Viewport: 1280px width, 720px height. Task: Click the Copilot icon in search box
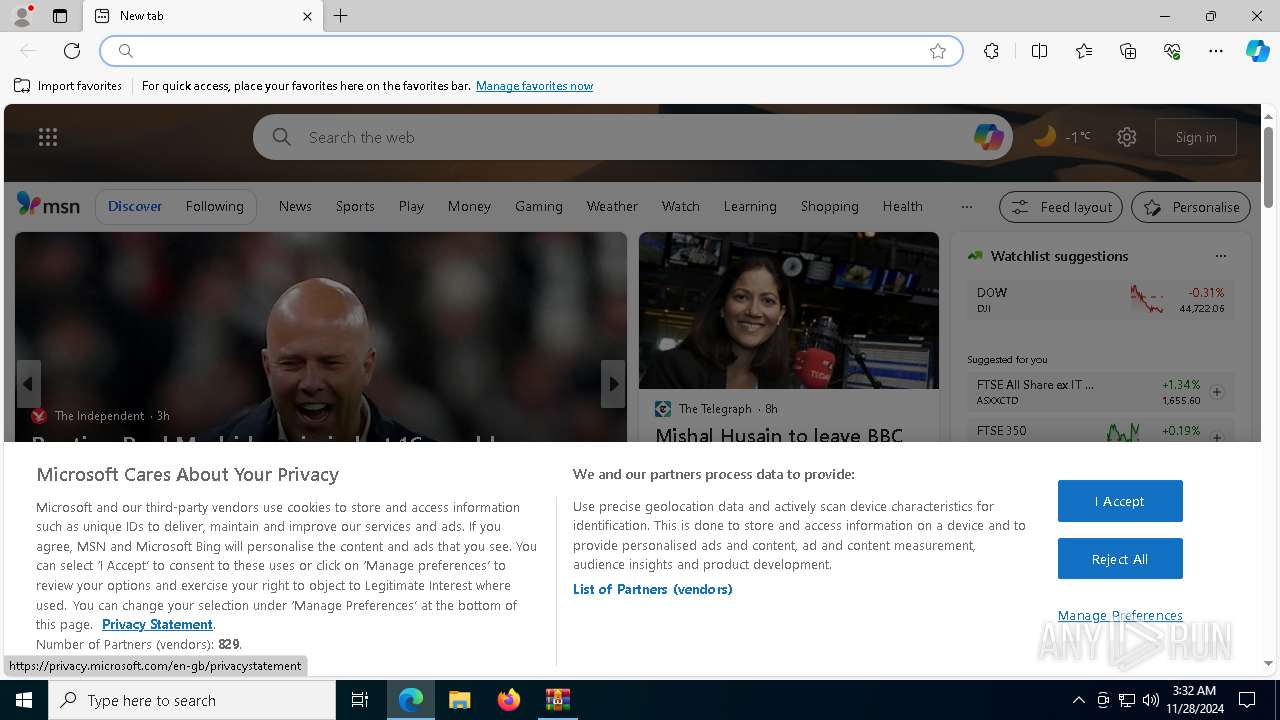pyautogui.click(x=988, y=137)
